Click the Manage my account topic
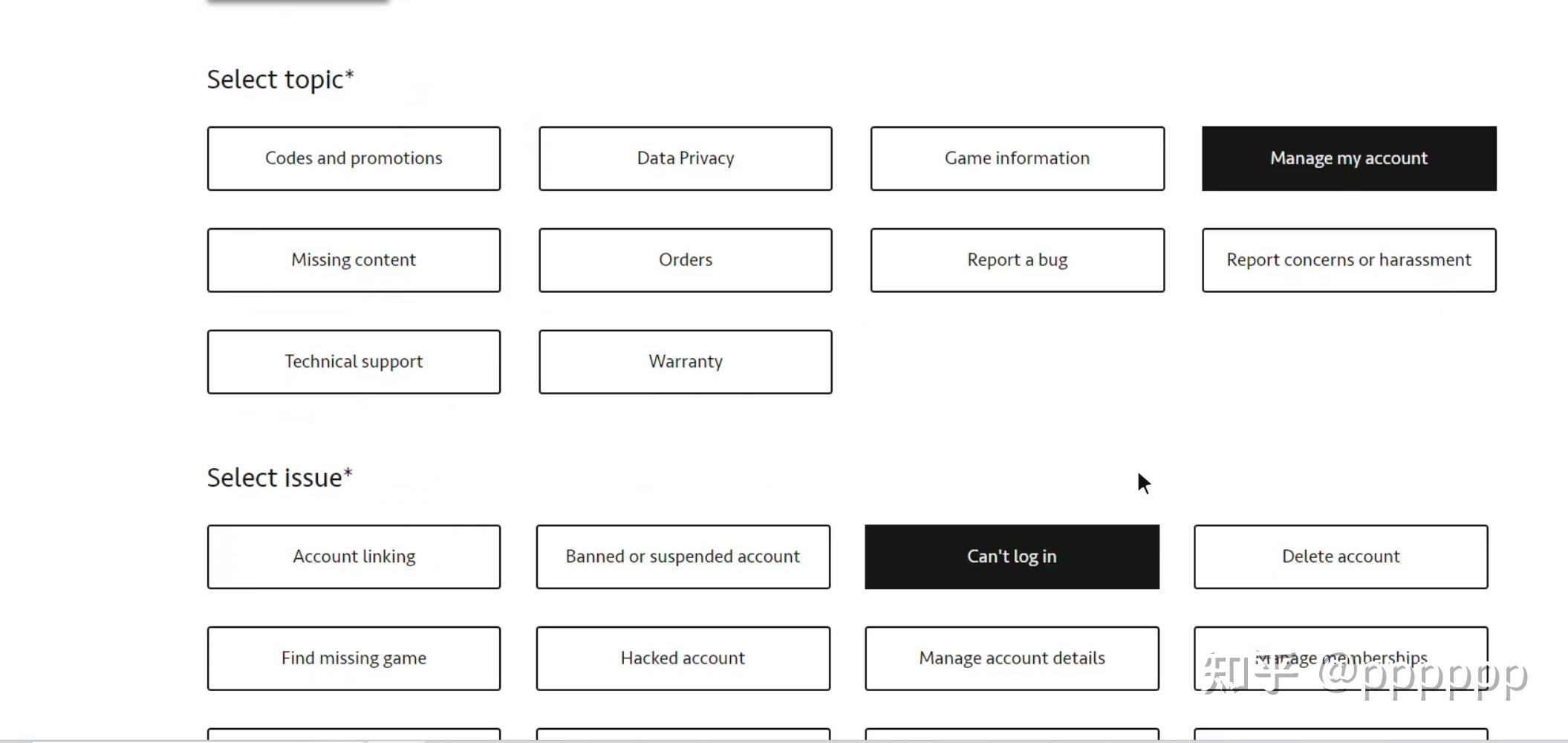 coord(1348,158)
